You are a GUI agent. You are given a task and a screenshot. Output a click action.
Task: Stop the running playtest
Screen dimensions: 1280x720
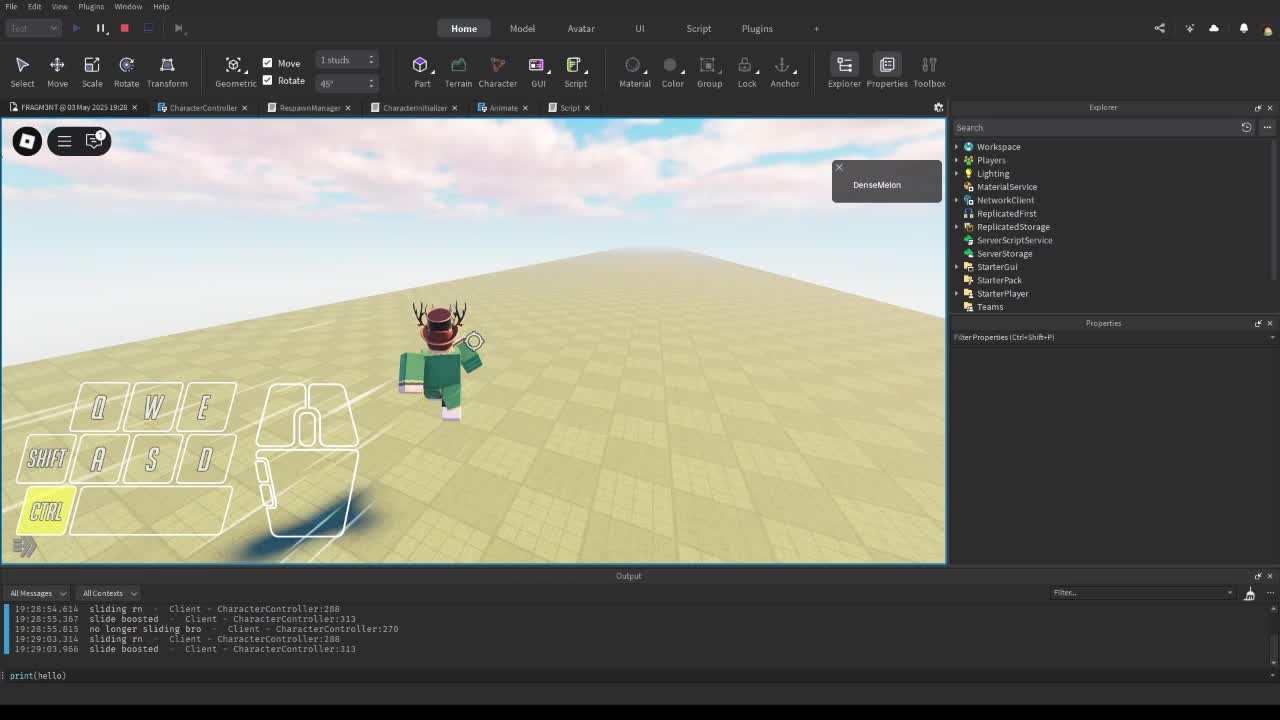(x=124, y=28)
